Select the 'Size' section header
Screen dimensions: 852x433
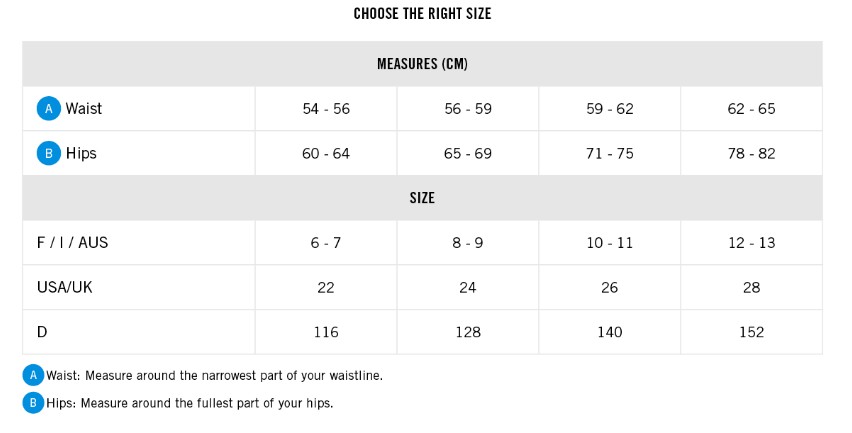click(x=422, y=198)
